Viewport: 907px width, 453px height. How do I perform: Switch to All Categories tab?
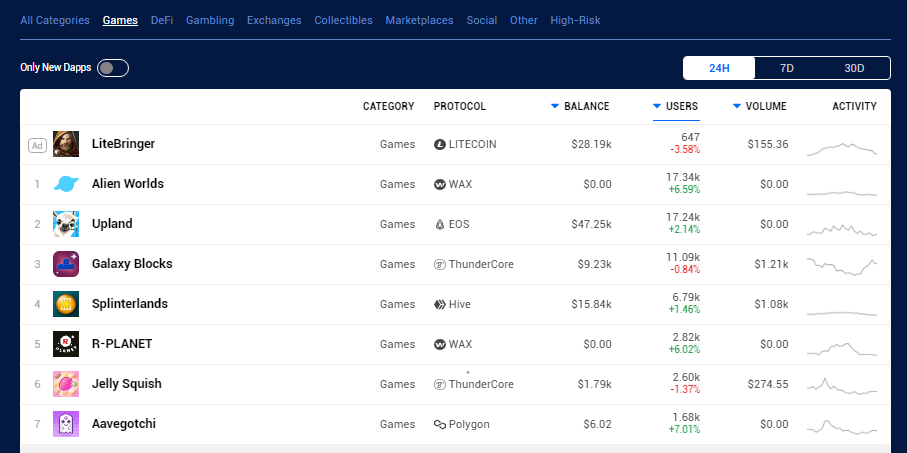click(x=55, y=20)
